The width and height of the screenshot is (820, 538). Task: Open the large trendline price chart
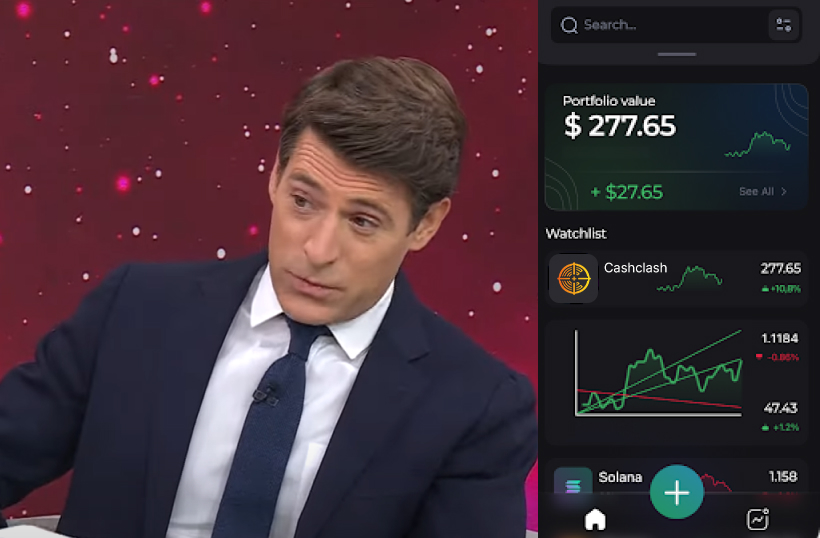pos(659,373)
